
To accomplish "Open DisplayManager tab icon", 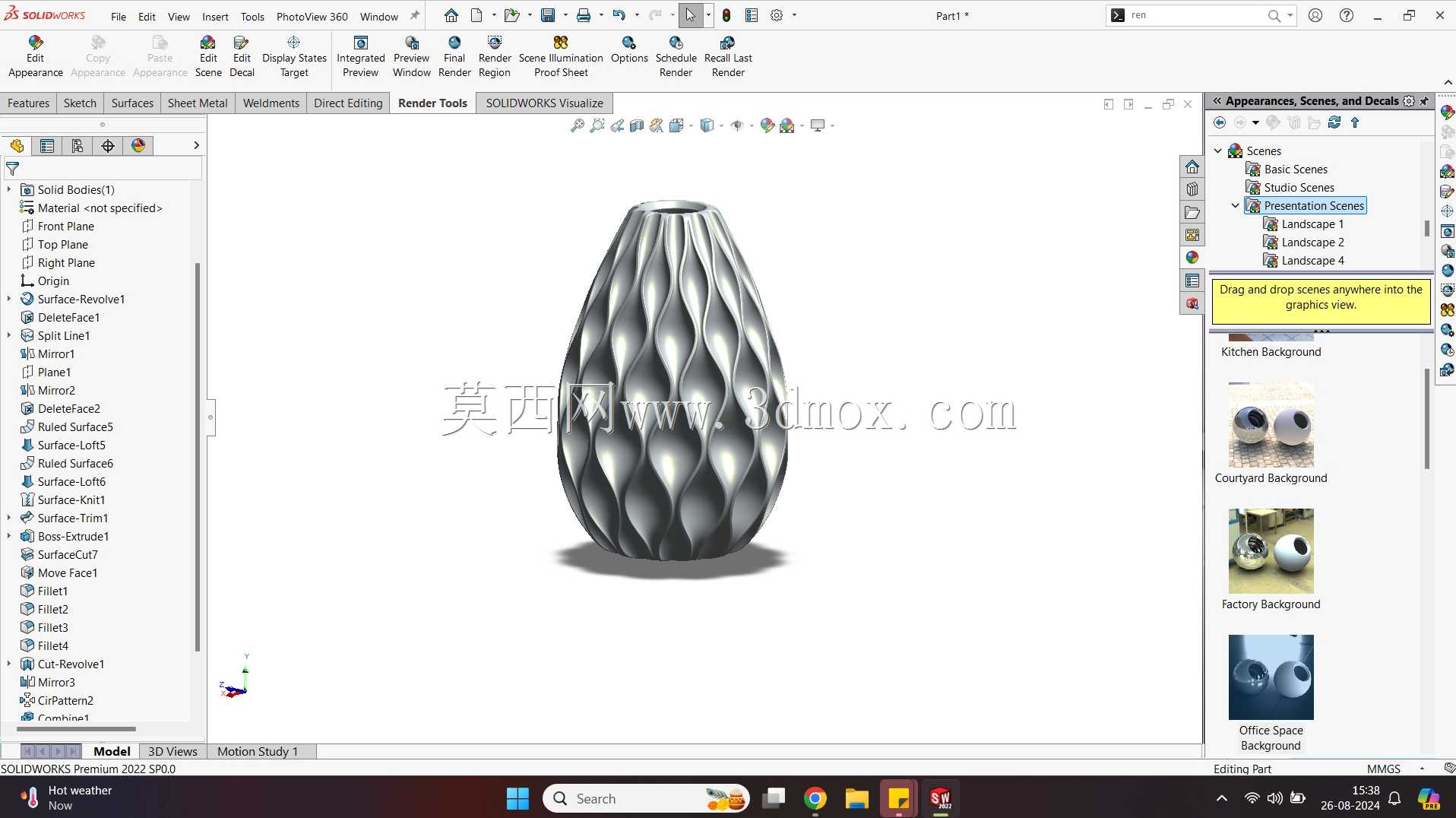I will 138,146.
